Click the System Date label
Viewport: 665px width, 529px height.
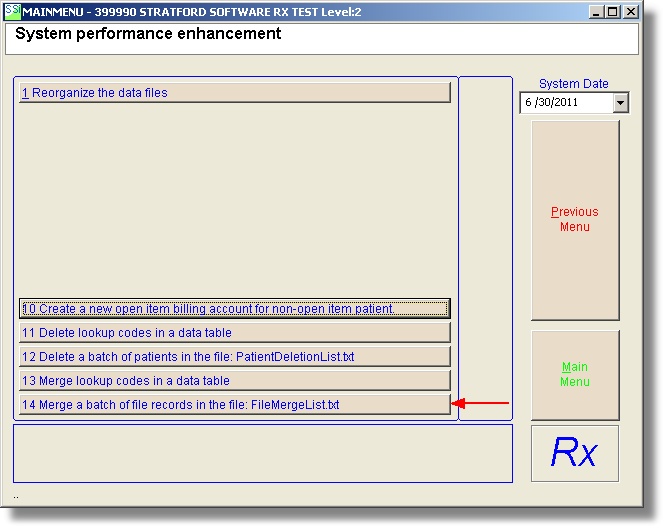pos(573,84)
